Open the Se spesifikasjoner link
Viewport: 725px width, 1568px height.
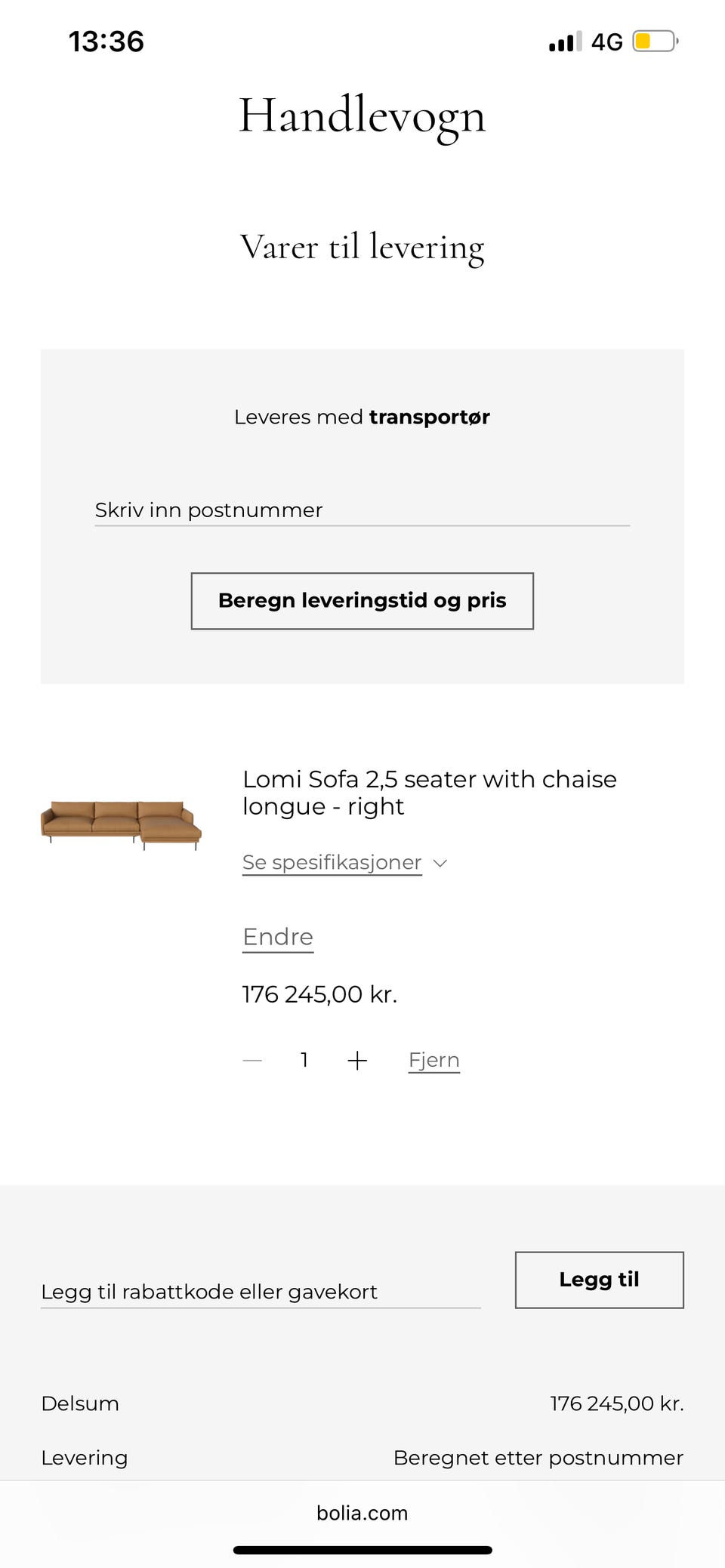[x=332, y=862]
